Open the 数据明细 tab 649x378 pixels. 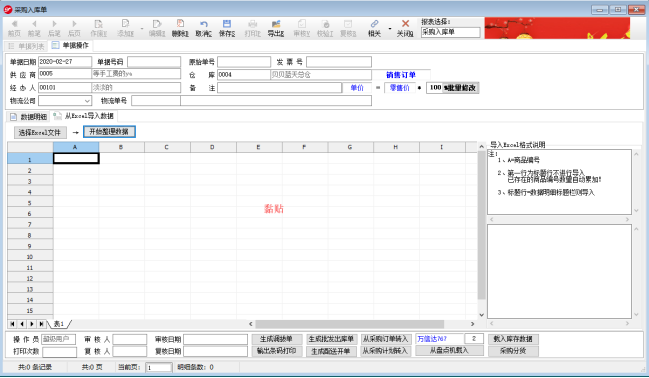[x=29, y=117]
